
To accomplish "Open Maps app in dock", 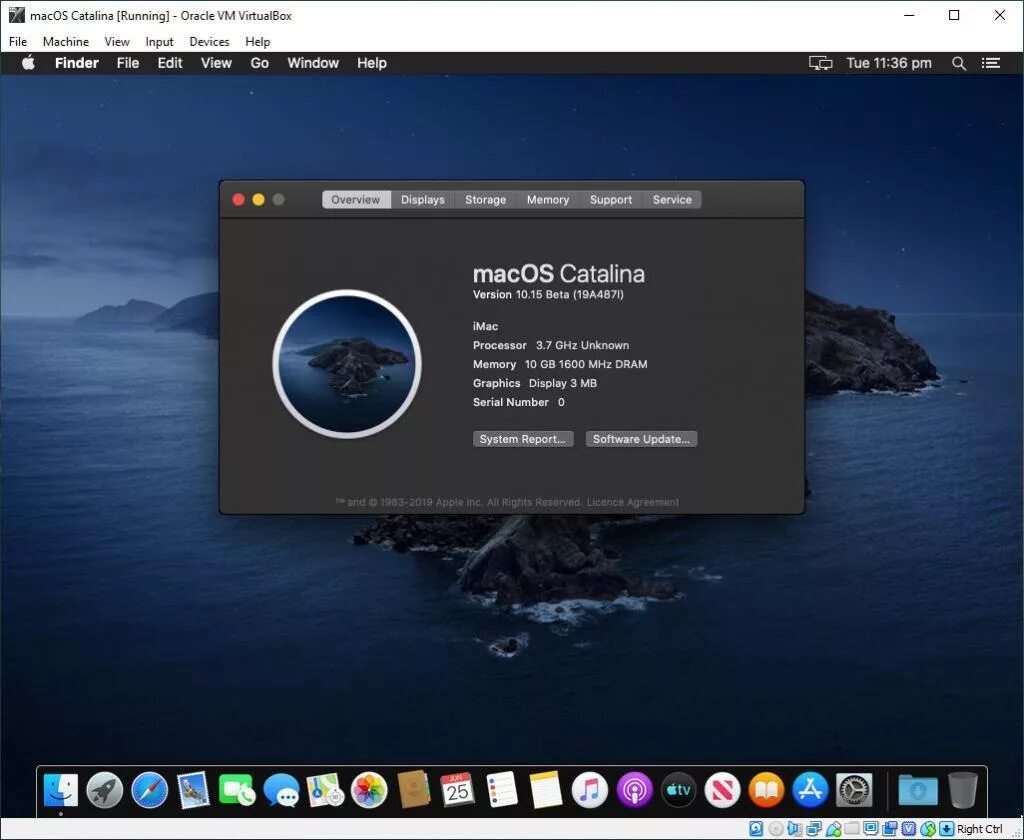I will click(x=325, y=790).
